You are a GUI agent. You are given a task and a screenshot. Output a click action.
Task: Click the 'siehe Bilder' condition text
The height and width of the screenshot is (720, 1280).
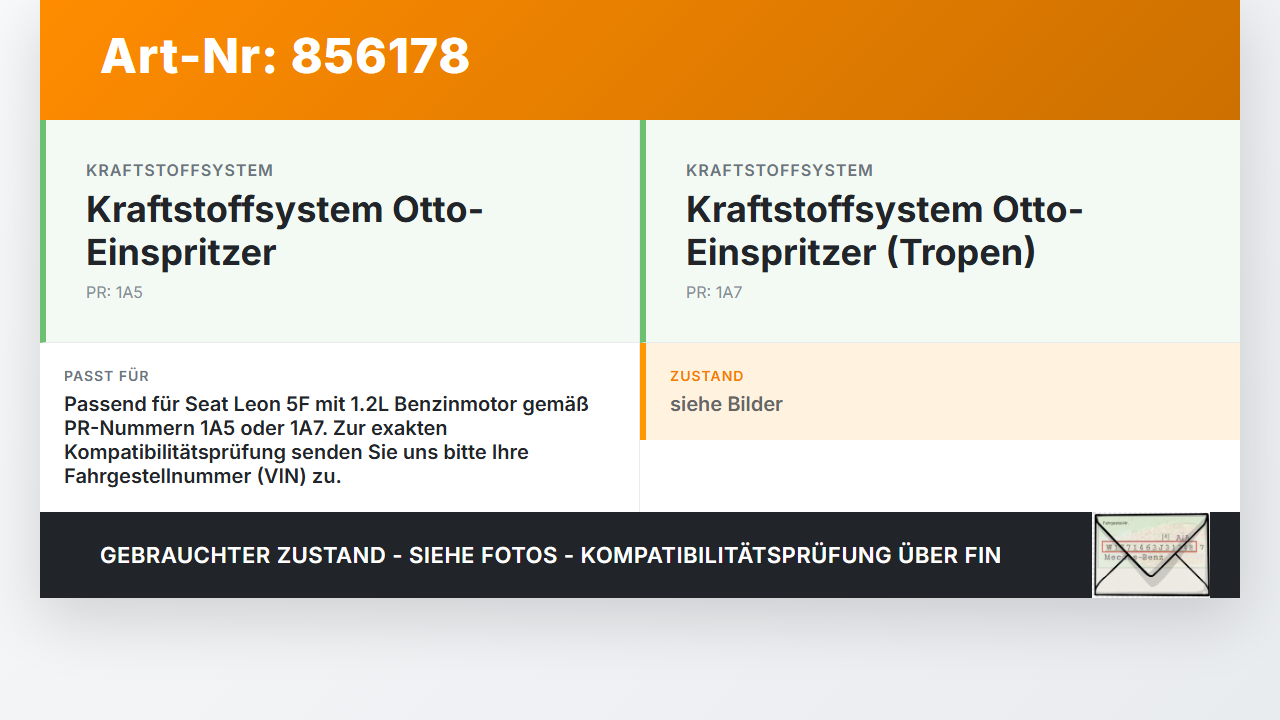click(726, 404)
